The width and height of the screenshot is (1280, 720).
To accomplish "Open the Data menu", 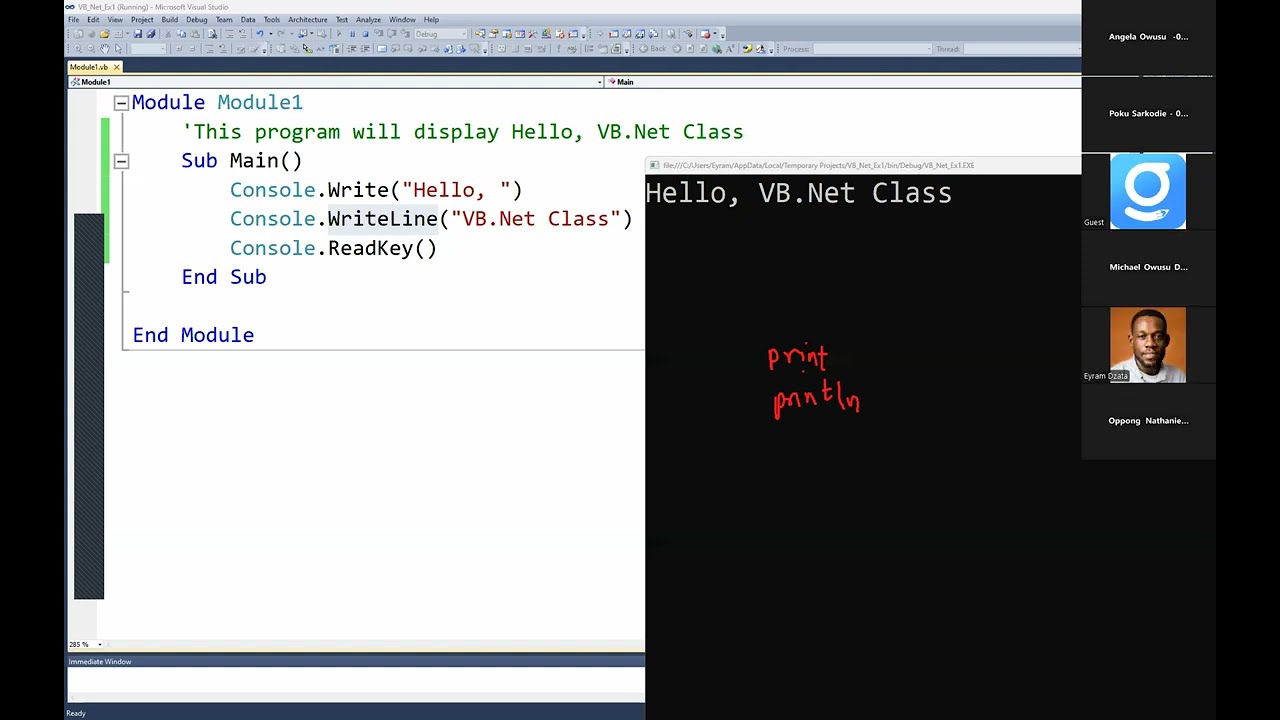I will [x=248, y=20].
